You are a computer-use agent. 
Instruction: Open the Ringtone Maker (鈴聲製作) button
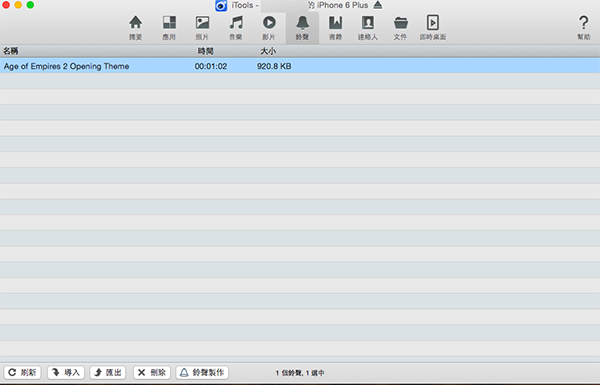[x=202, y=372]
